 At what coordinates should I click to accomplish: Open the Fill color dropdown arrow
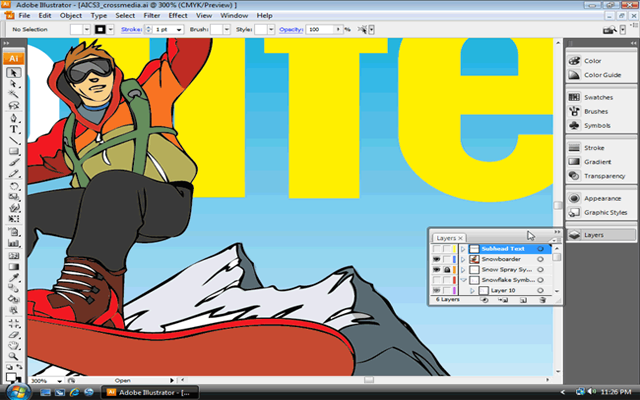[x=87, y=29]
